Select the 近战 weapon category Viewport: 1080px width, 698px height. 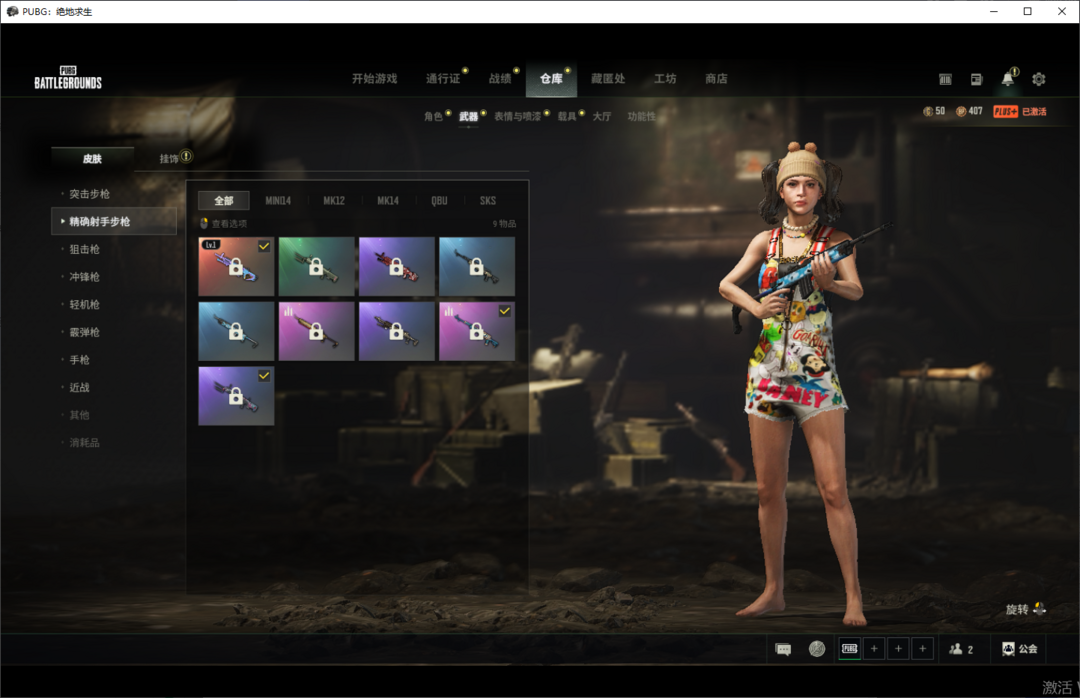[79, 387]
